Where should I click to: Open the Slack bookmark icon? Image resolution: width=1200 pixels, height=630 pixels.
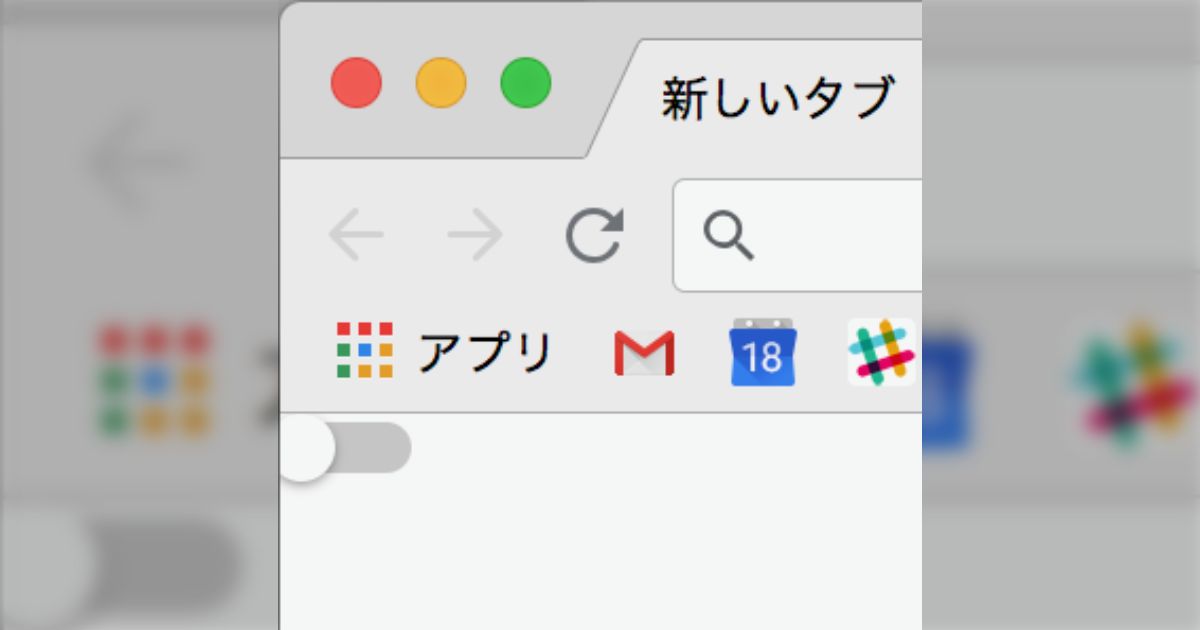[x=881, y=352]
